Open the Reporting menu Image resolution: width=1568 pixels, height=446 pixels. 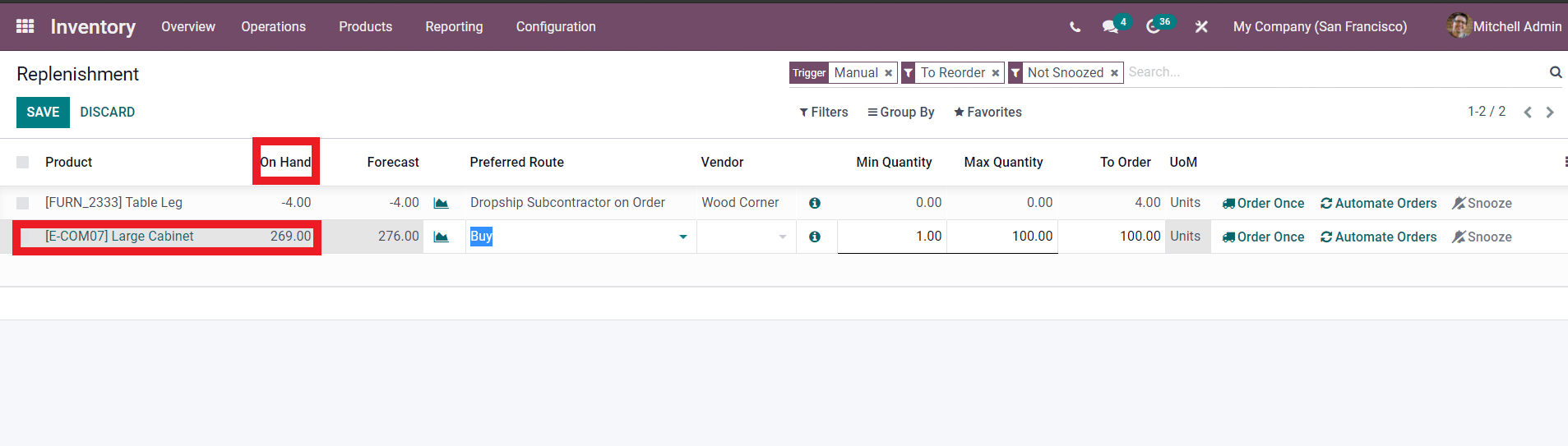click(454, 26)
